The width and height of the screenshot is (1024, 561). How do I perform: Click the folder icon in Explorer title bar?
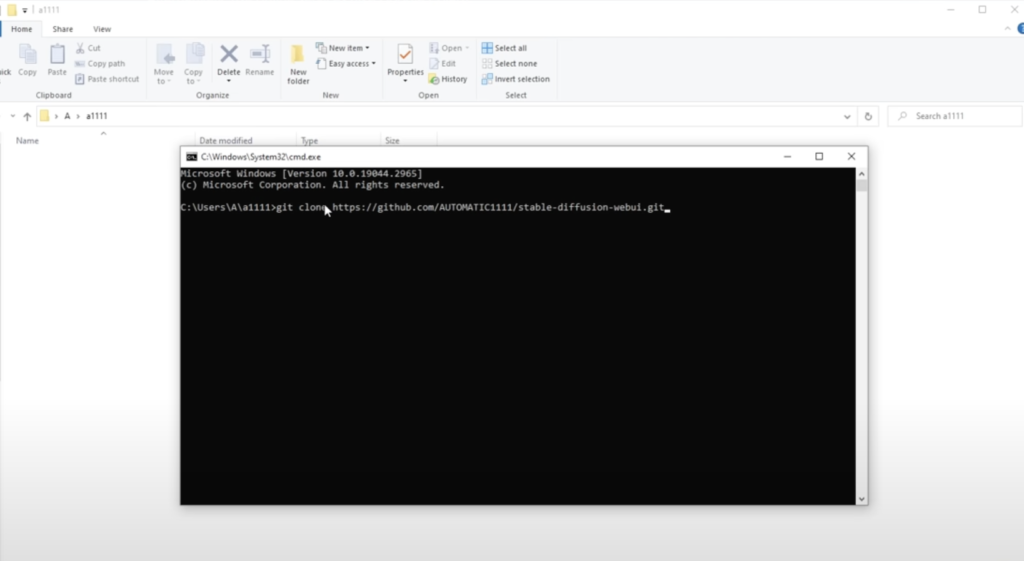tap(12, 10)
